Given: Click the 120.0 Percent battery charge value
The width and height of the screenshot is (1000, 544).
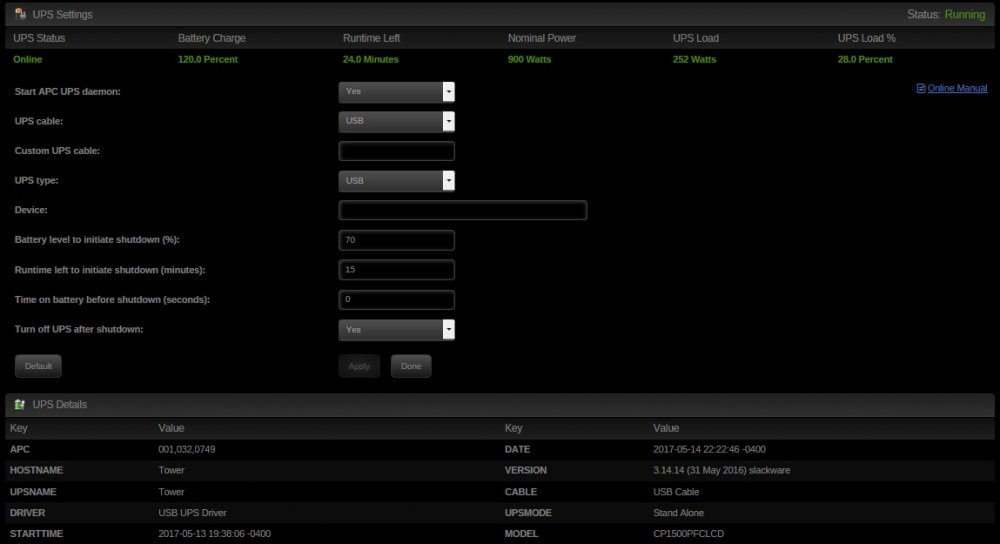Looking at the screenshot, I should 207,59.
